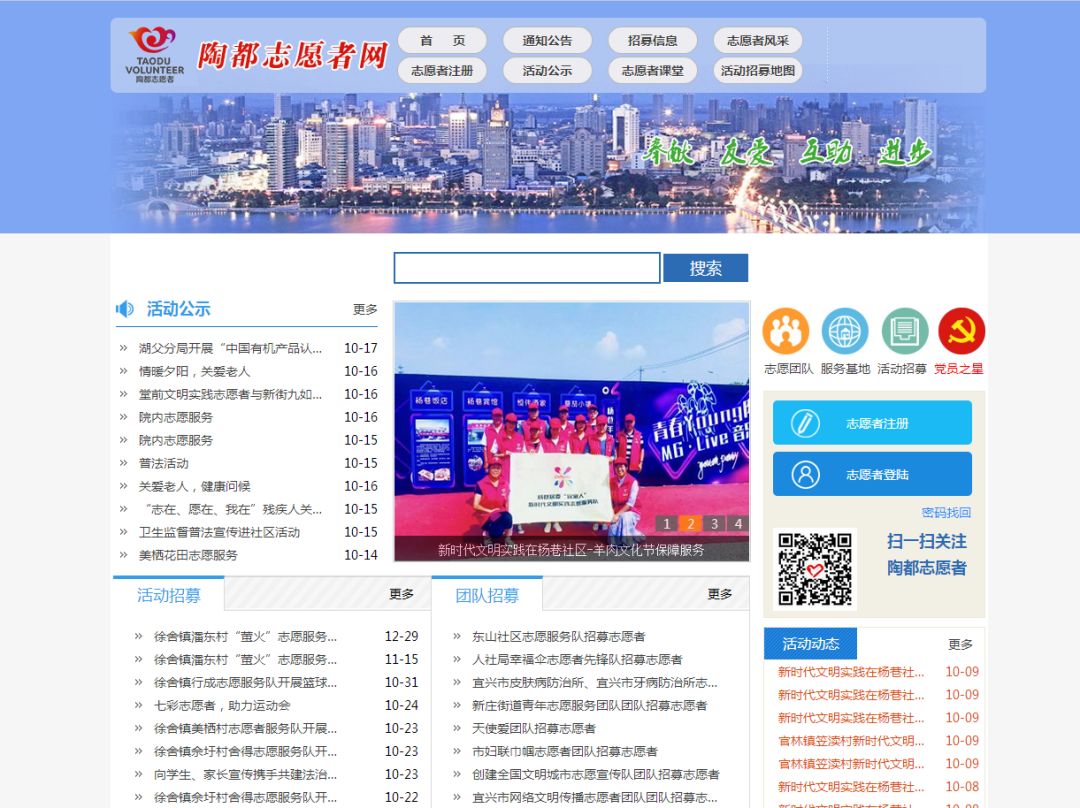1080x808 pixels.
Task: Open 情暖夕阳，关爱老人 announcement
Action: (194, 371)
